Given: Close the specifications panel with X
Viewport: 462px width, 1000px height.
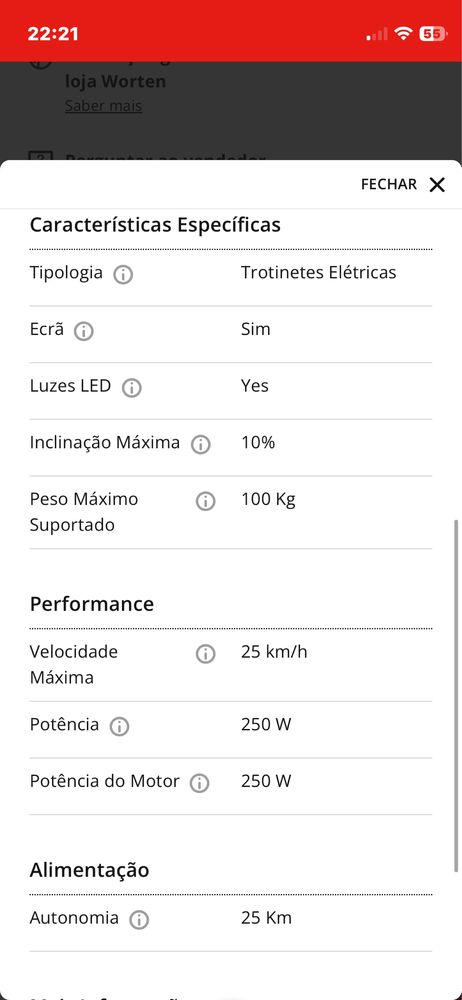Looking at the screenshot, I should 437,185.
